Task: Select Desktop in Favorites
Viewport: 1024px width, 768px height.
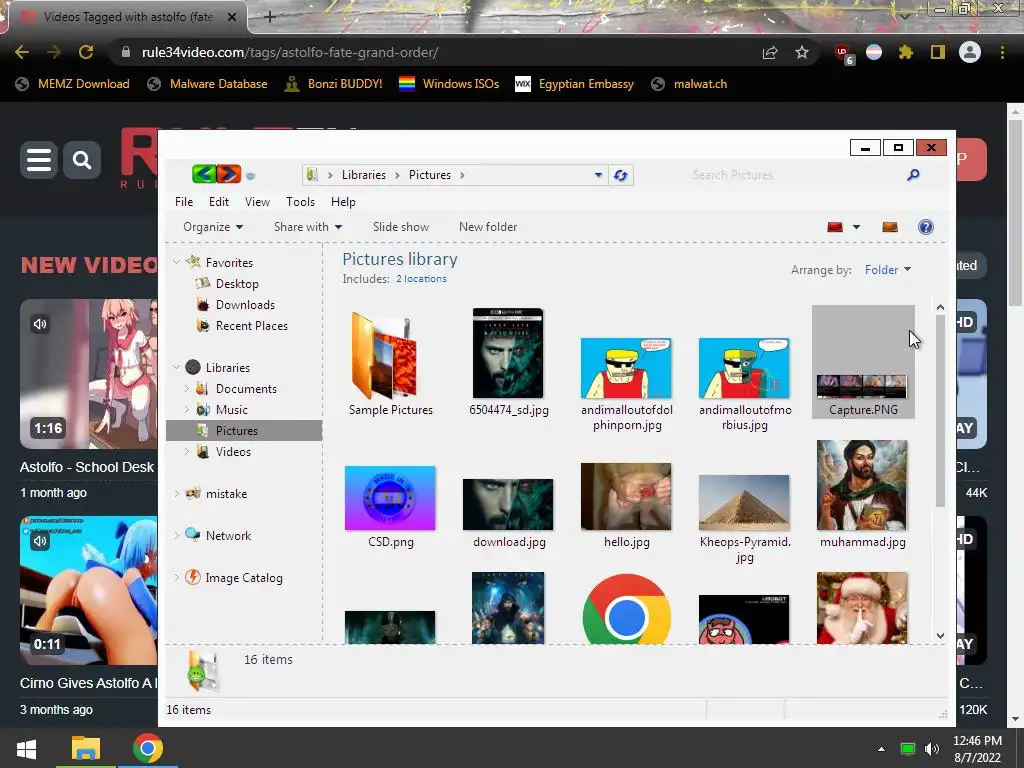Action: point(227,283)
